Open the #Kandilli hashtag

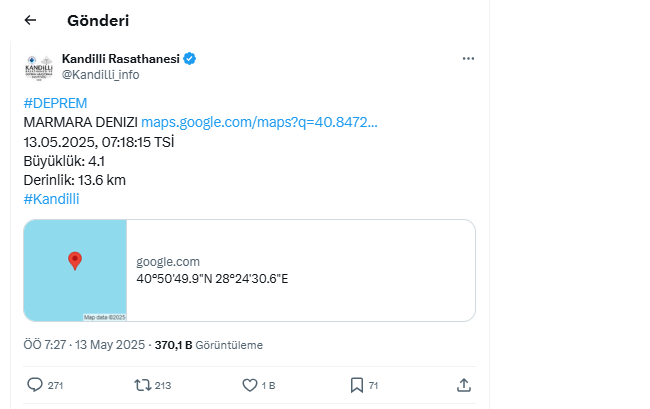(51, 198)
